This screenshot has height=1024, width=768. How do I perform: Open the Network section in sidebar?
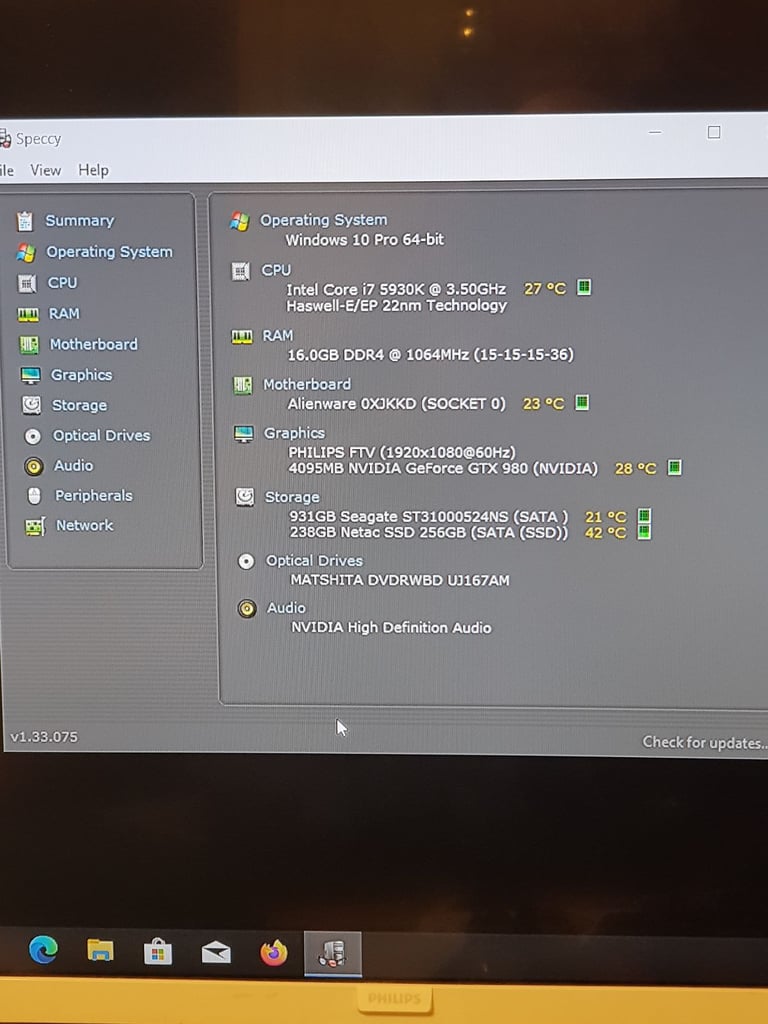tap(84, 526)
